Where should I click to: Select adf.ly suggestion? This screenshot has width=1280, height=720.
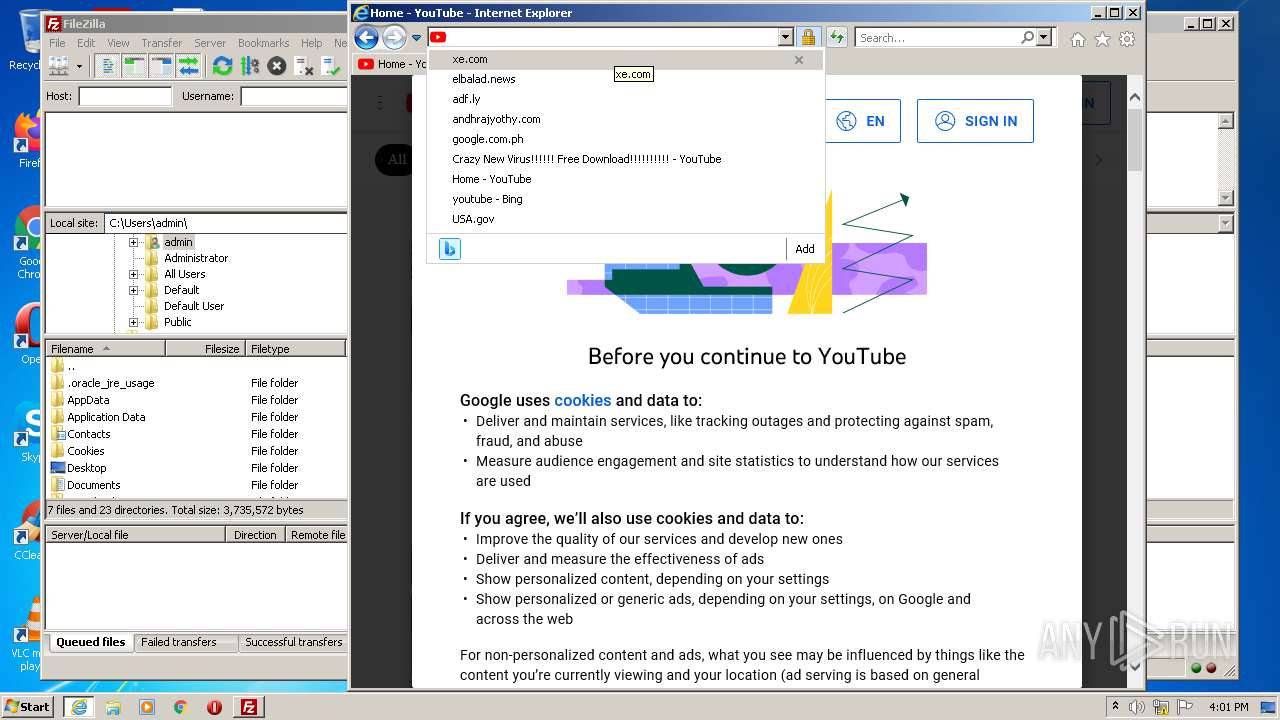(625, 99)
